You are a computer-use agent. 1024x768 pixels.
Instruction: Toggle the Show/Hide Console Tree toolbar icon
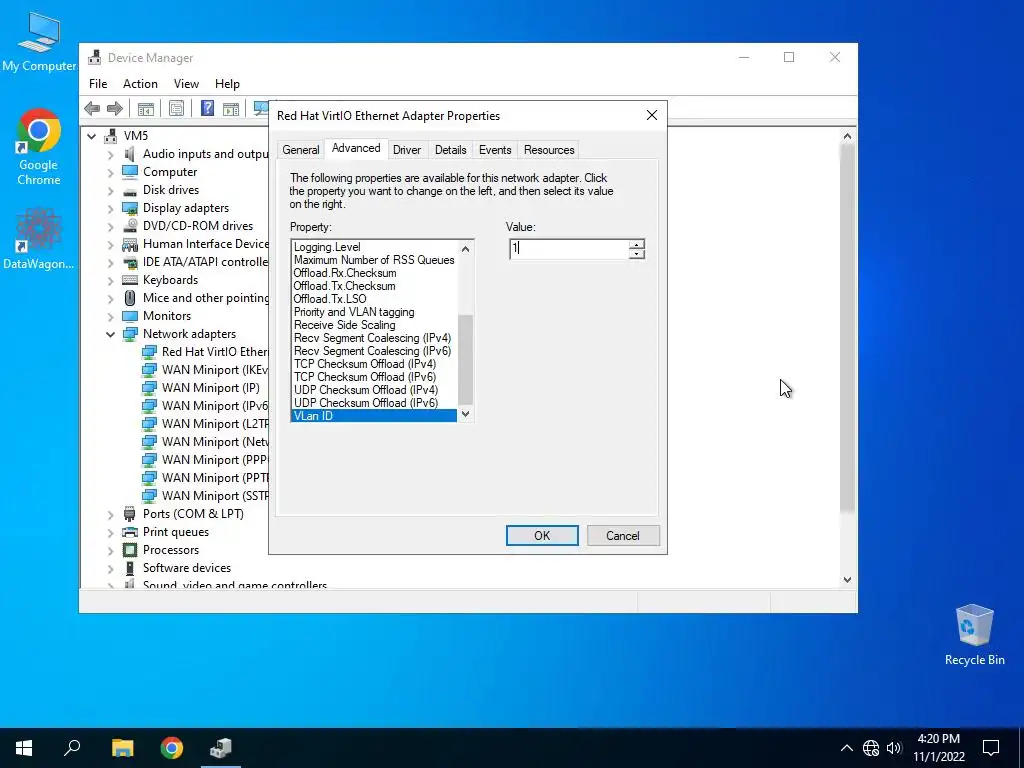[x=146, y=108]
